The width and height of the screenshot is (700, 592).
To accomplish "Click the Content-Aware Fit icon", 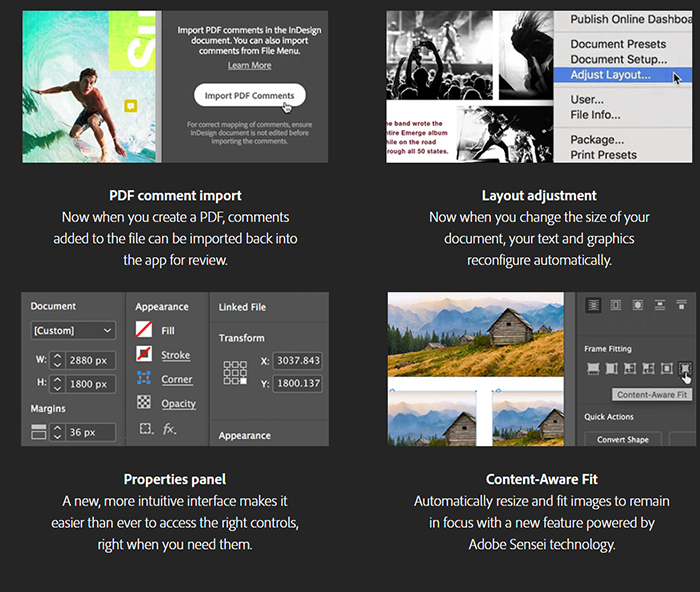I will [x=686, y=370].
